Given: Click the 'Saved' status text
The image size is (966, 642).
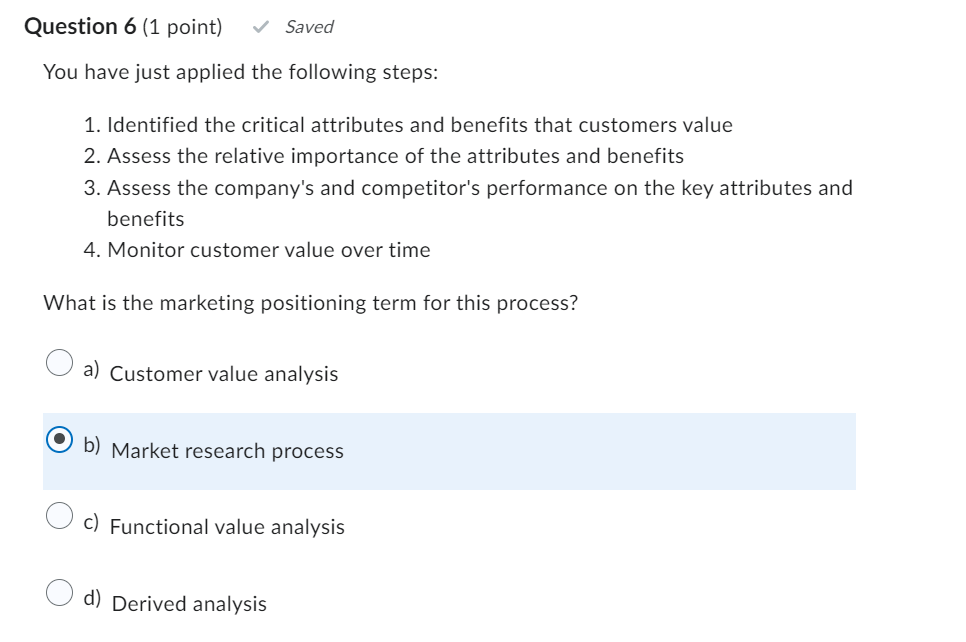Looking at the screenshot, I should 309,27.
